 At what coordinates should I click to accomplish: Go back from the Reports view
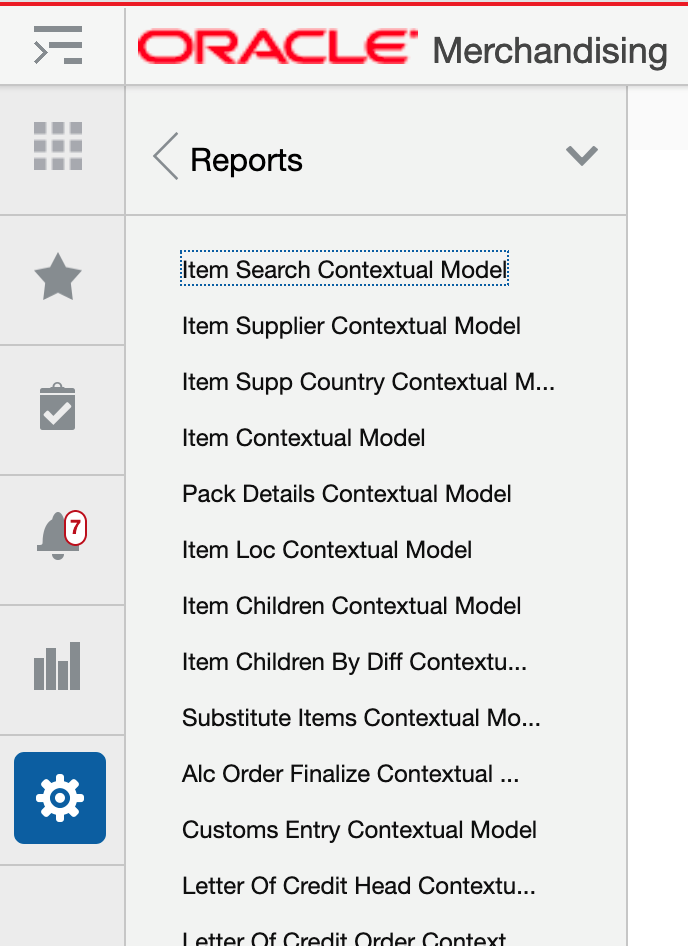163,157
